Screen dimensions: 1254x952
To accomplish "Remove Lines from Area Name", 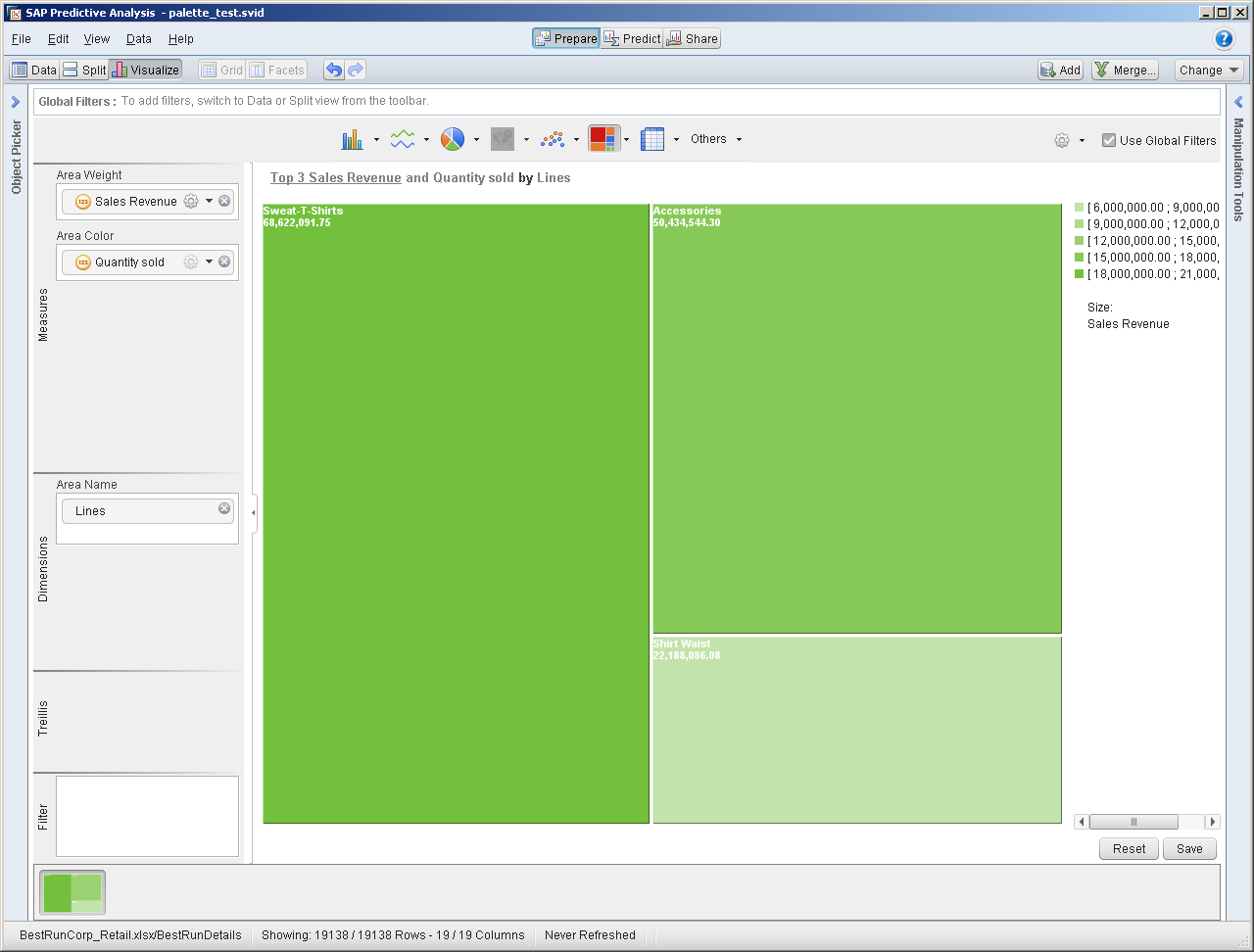I will tap(224, 508).
